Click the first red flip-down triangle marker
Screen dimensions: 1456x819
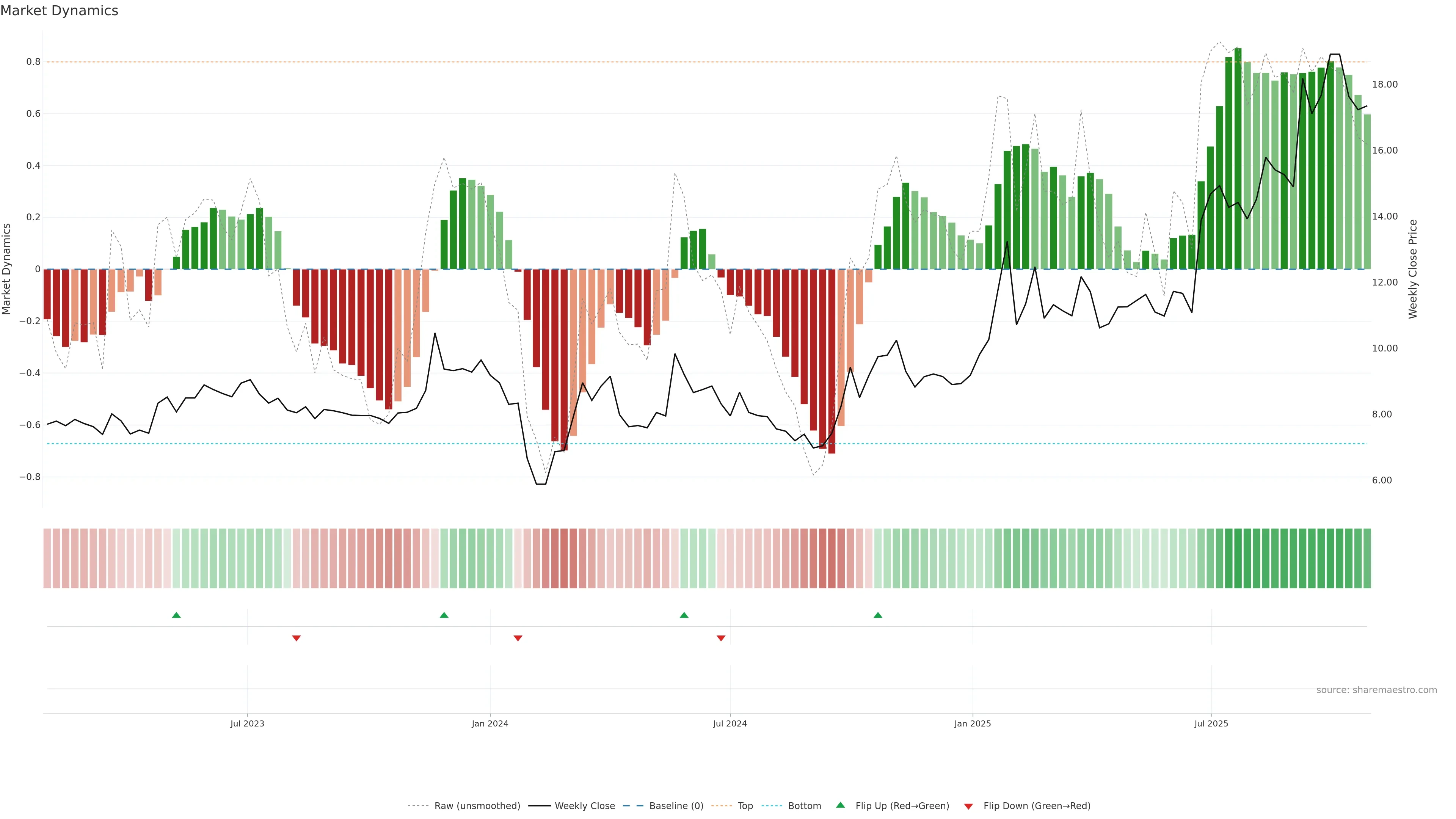click(296, 638)
